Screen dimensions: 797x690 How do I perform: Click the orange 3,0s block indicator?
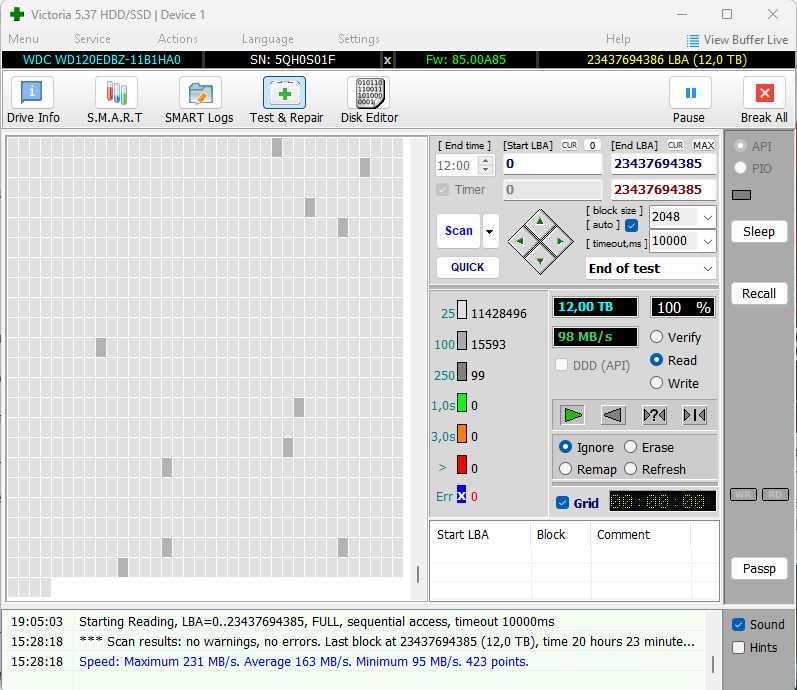click(462, 433)
